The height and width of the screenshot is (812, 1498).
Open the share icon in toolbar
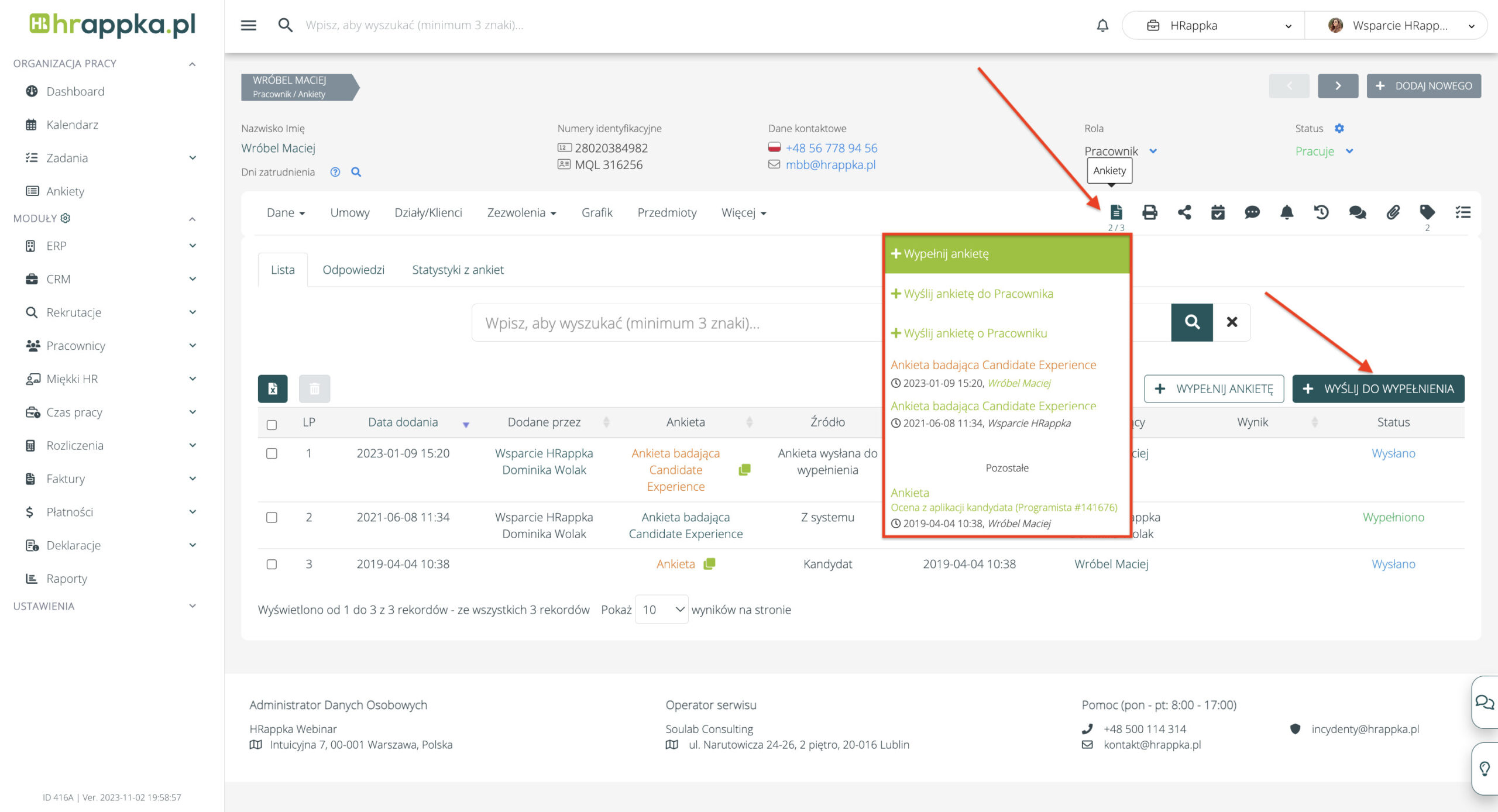(1184, 212)
